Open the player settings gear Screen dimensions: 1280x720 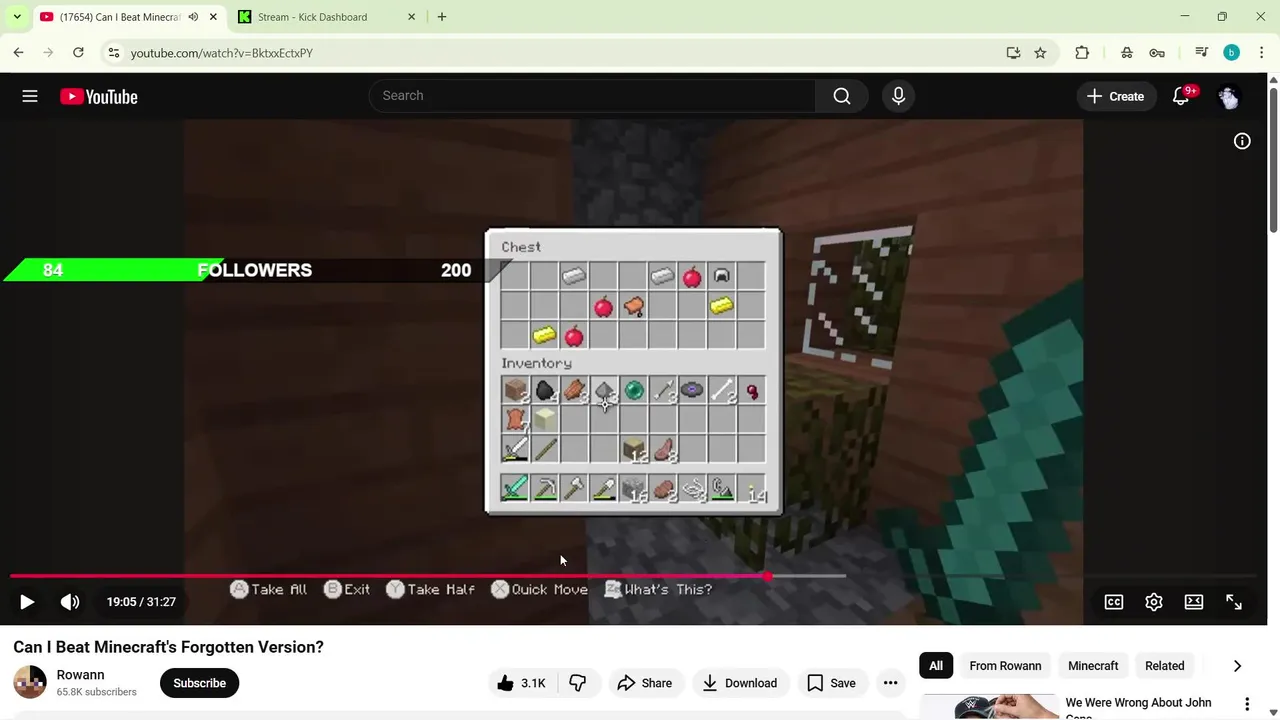pos(1154,602)
